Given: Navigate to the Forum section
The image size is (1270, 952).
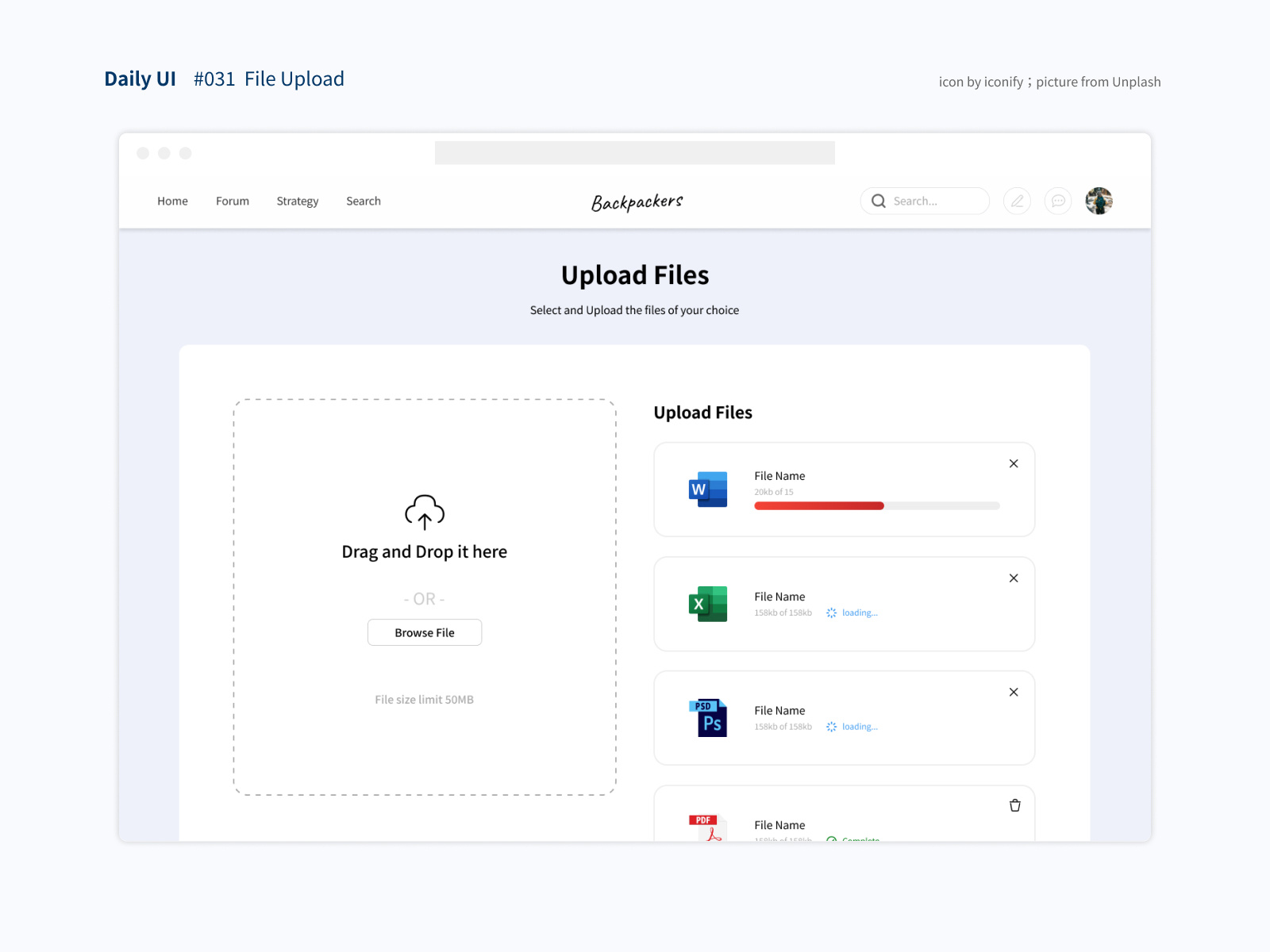Looking at the screenshot, I should coord(232,201).
